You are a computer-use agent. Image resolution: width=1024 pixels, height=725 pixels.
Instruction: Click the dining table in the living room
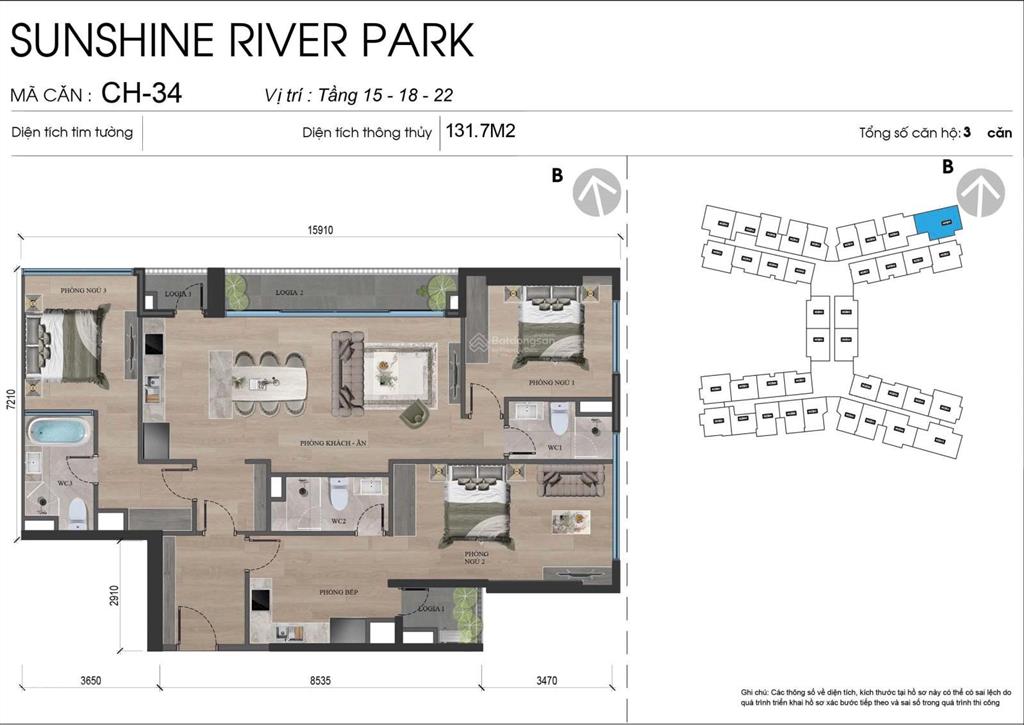[x=269, y=383]
